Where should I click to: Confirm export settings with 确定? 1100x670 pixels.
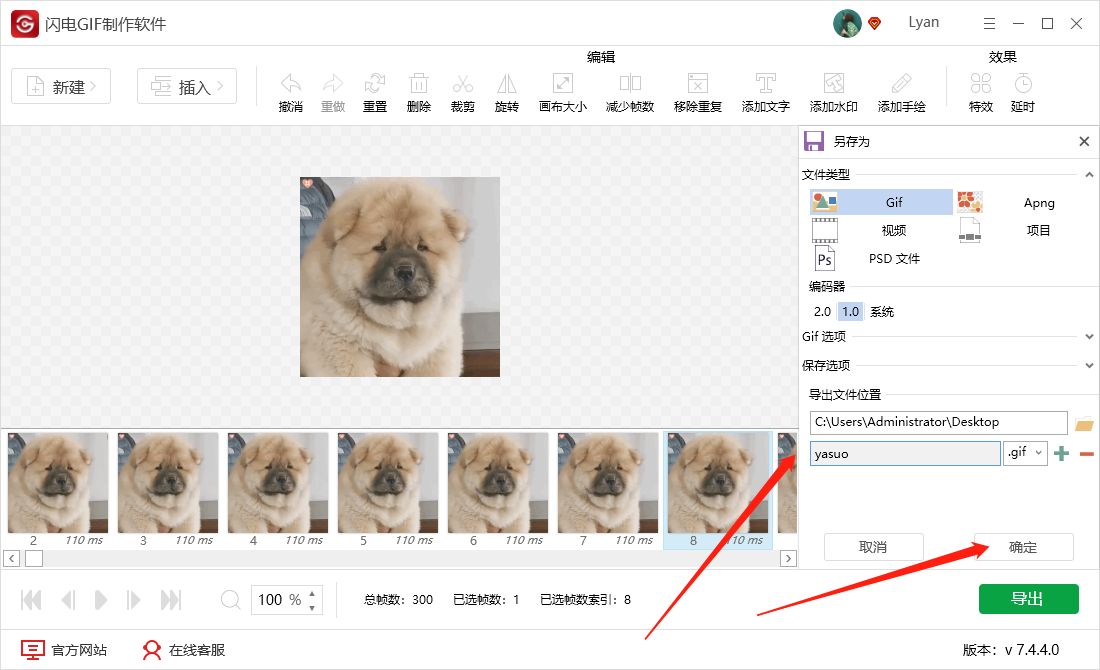(1023, 547)
